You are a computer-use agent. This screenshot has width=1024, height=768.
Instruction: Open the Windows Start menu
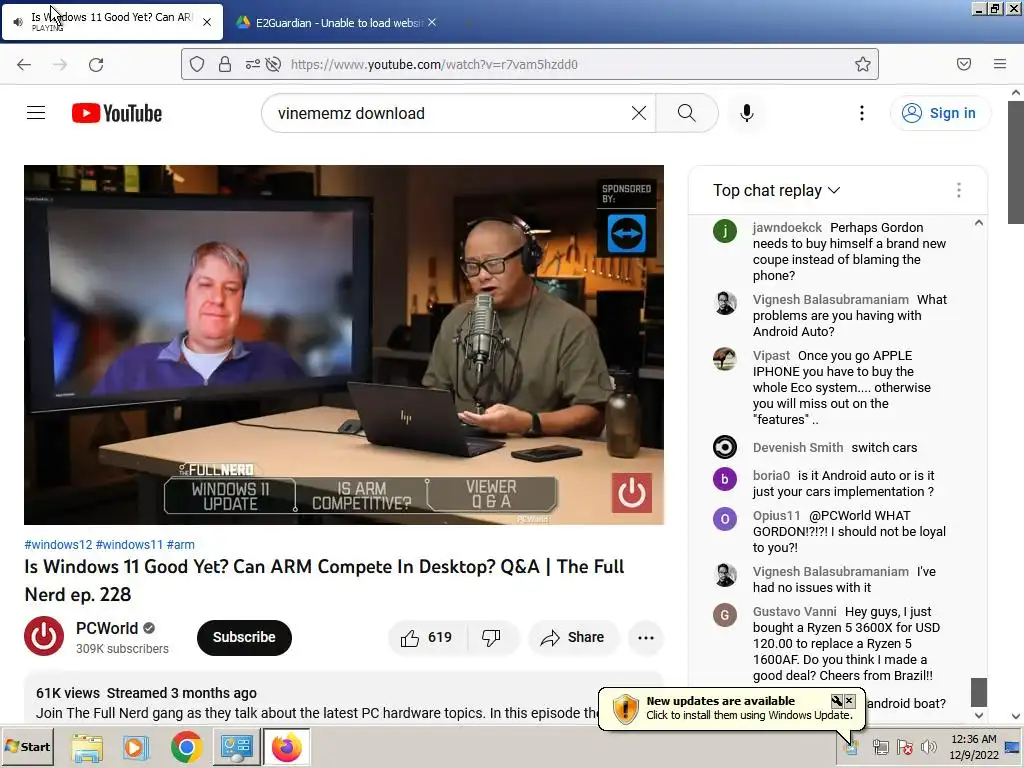click(x=27, y=747)
